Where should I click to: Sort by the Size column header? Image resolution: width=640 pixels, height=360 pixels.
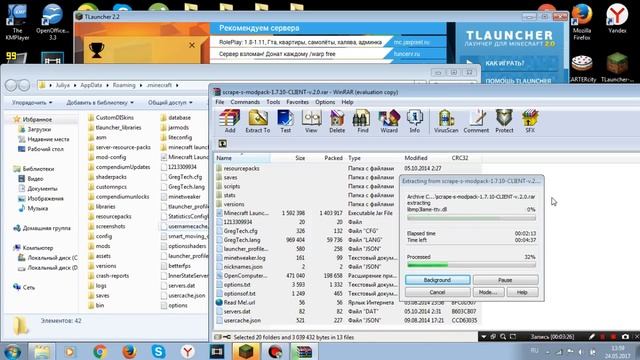(300, 158)
